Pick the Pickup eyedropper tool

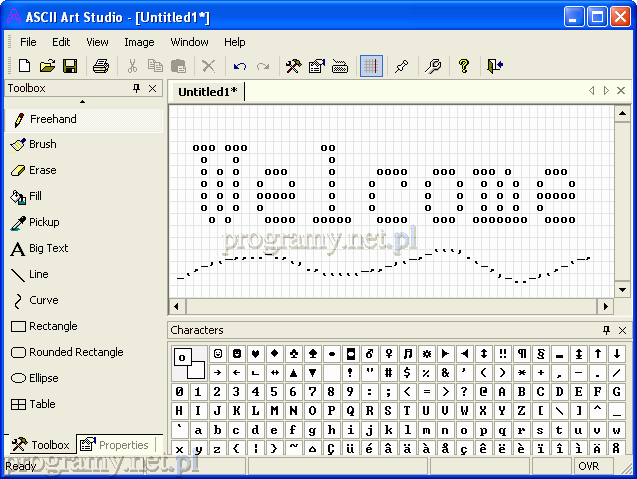click(43, 223)
